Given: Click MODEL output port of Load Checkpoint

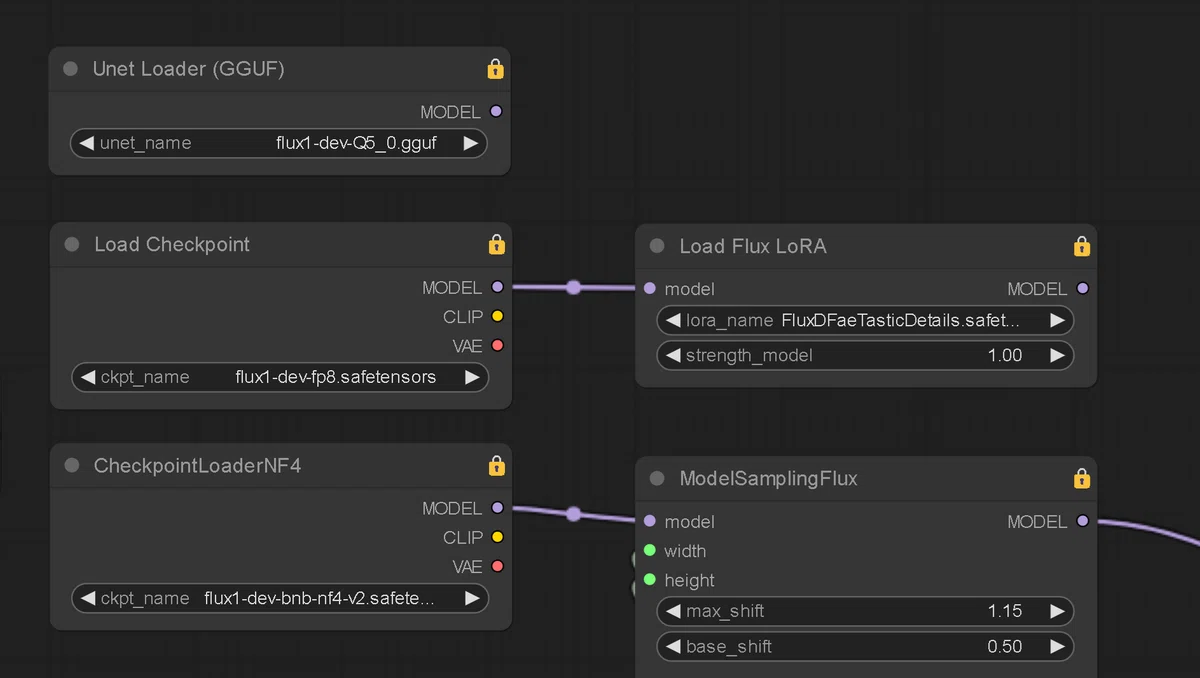Looking at the screenshot, I should pyautogui.click(x=497, y=287).
